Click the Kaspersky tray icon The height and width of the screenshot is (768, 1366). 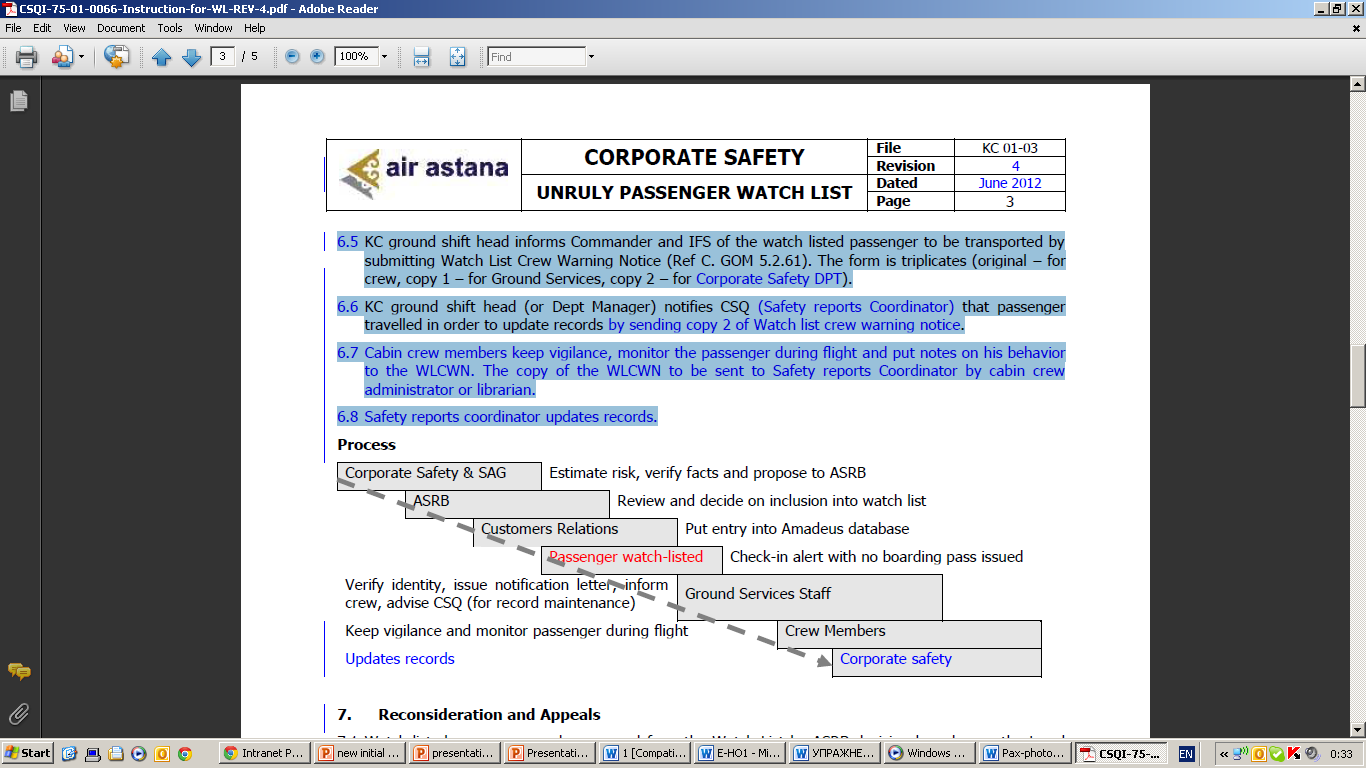(x=1294, y=753)
